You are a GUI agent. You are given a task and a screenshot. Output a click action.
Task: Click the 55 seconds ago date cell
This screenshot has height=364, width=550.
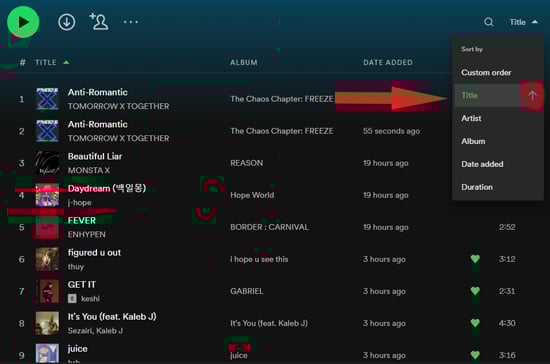click(x=391, y=131)
